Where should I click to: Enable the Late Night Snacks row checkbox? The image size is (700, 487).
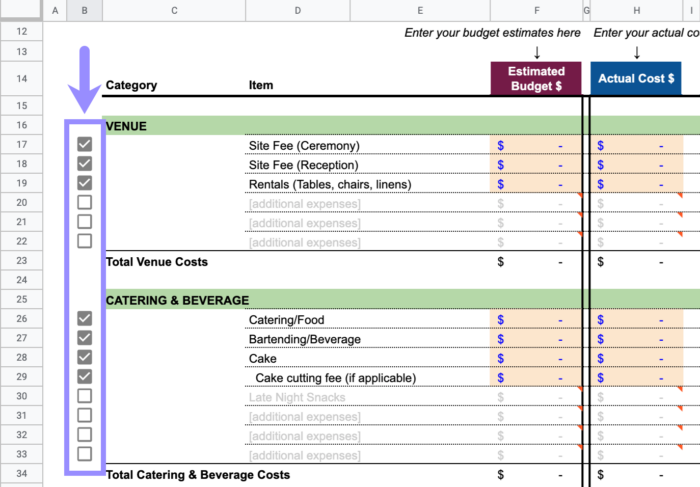point(84,396)
